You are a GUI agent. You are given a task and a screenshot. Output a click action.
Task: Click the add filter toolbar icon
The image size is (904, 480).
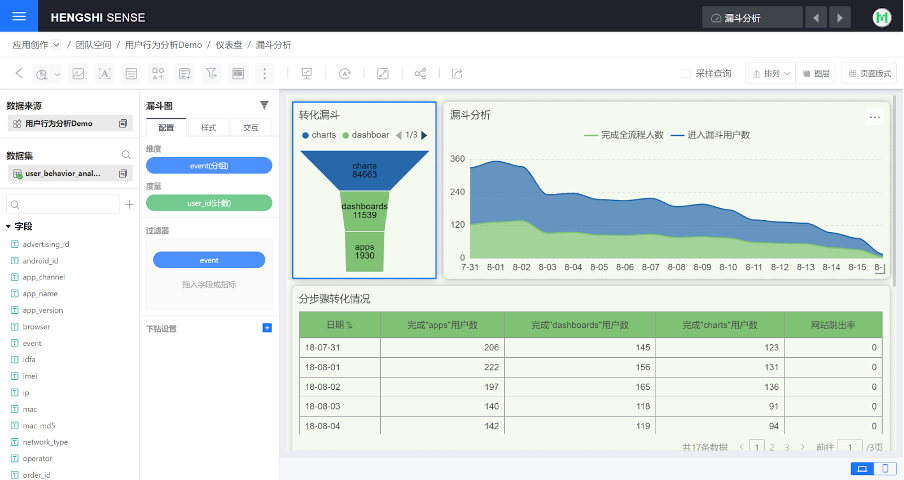pos(211,73)
